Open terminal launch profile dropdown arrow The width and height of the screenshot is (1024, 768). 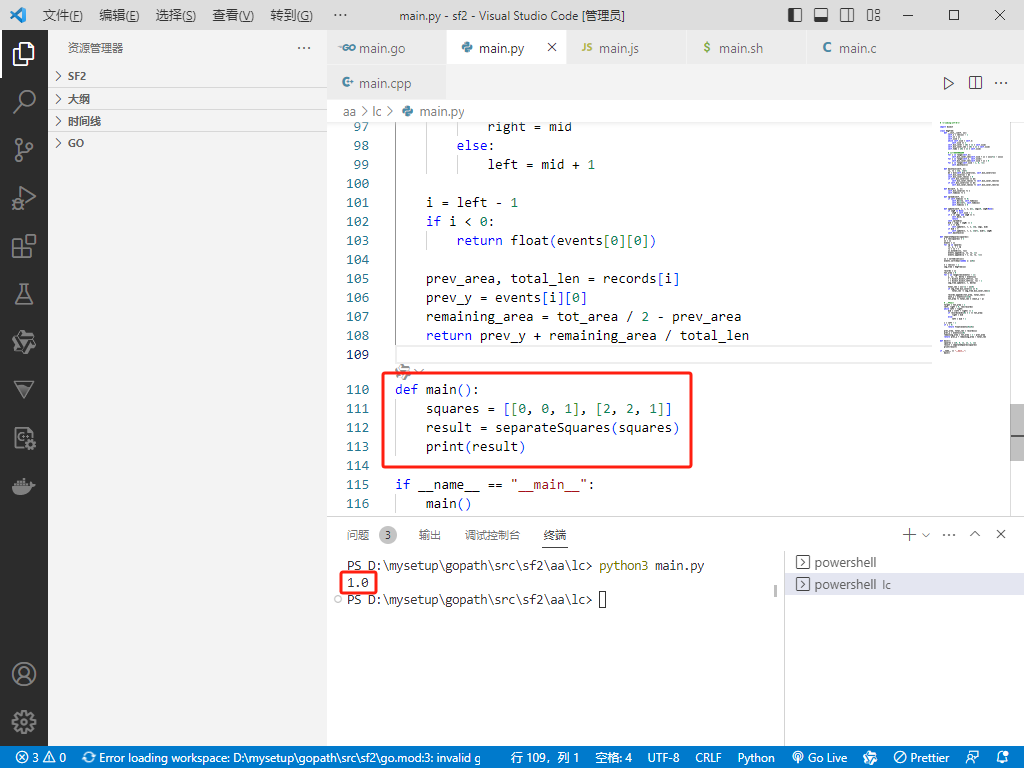pos(926,535)
